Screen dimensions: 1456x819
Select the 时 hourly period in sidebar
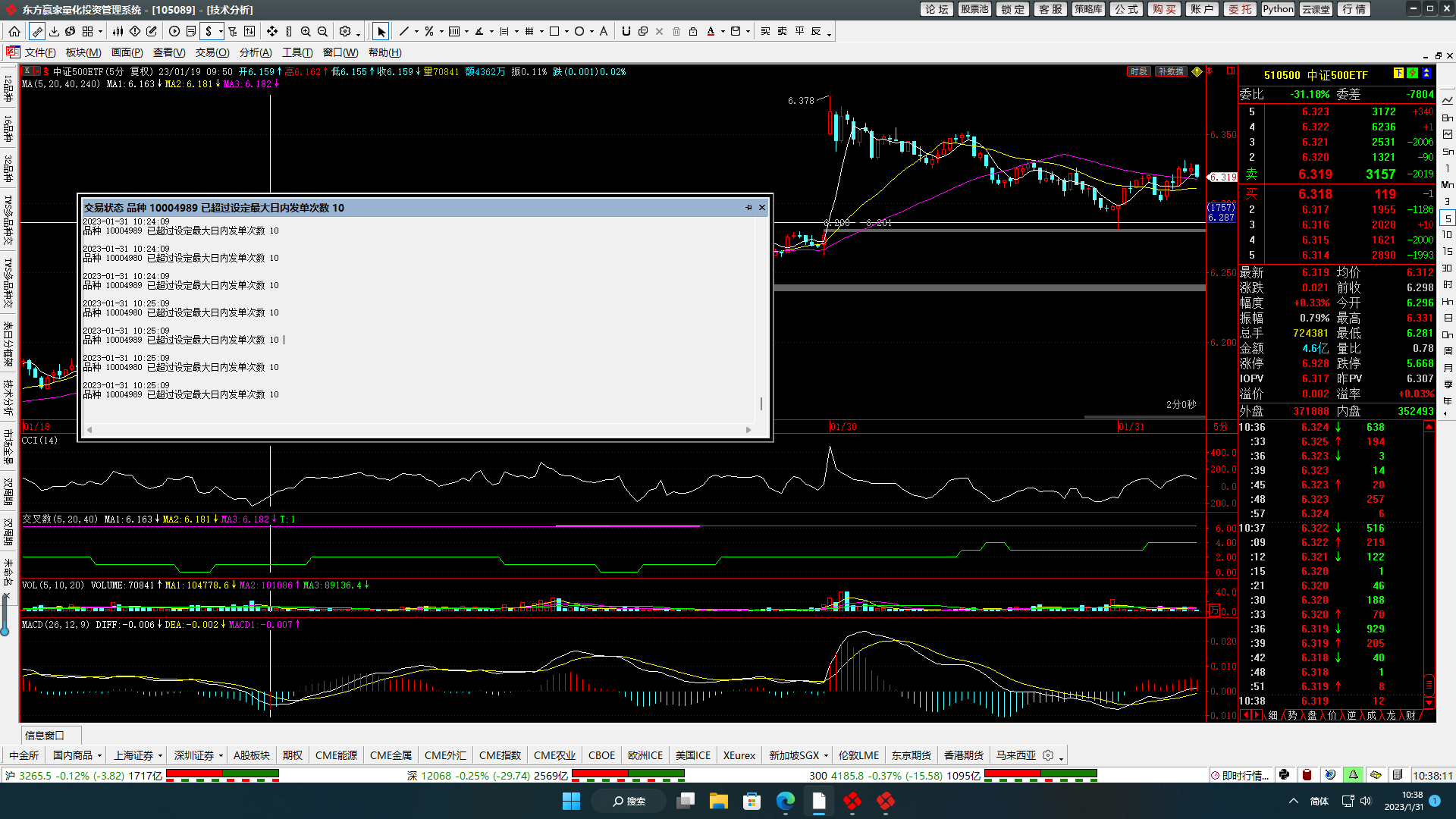(x=1448, y=285)
